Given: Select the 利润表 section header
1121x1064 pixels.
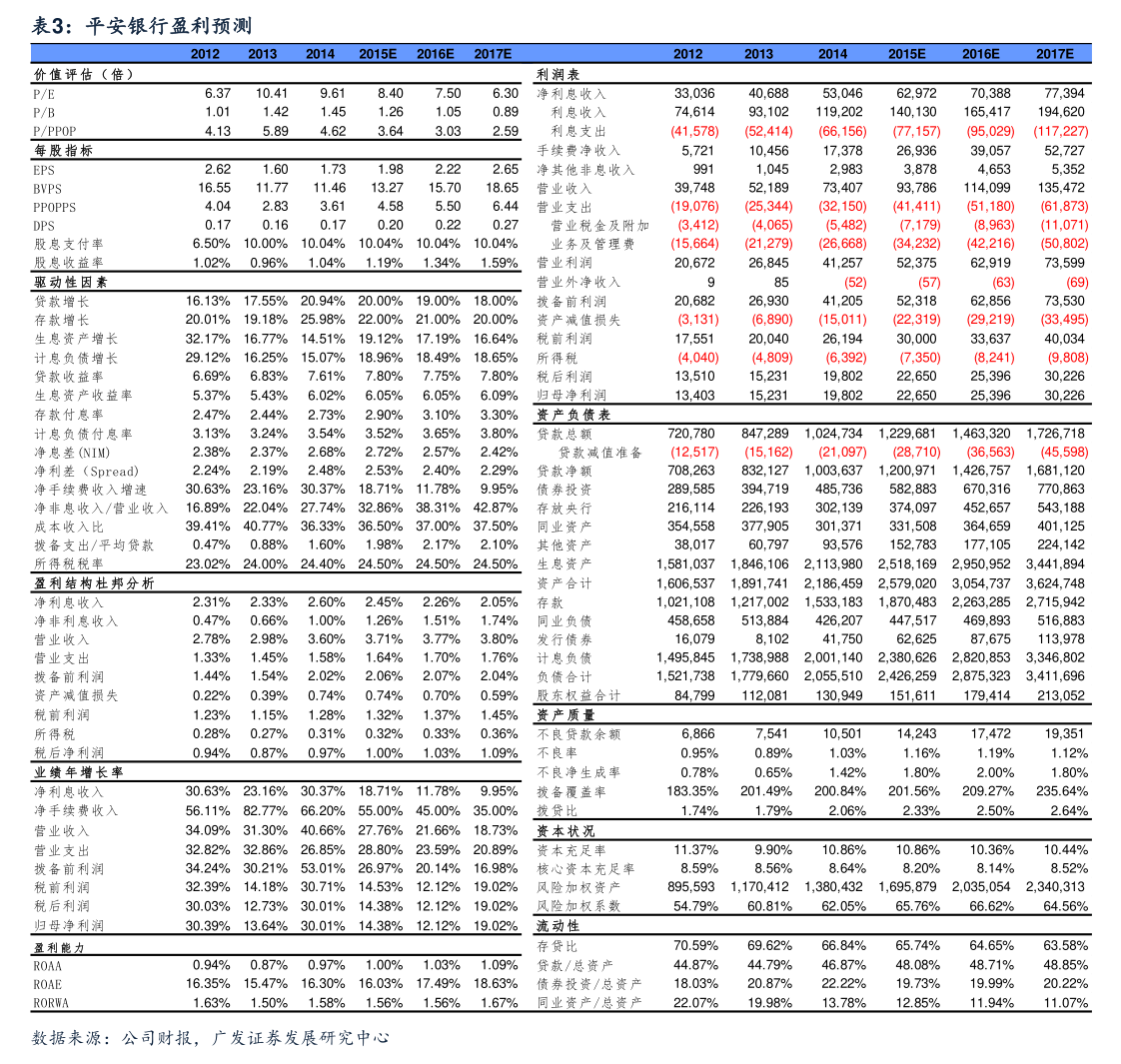Looking at the screenshot, I should click(x=558, y=73).
